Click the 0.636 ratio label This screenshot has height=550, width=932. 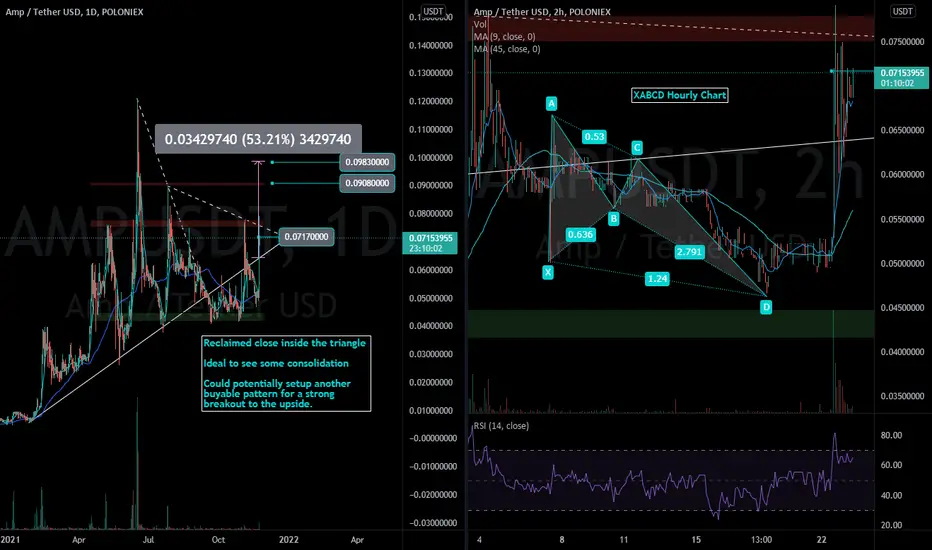tap(580, 234)
